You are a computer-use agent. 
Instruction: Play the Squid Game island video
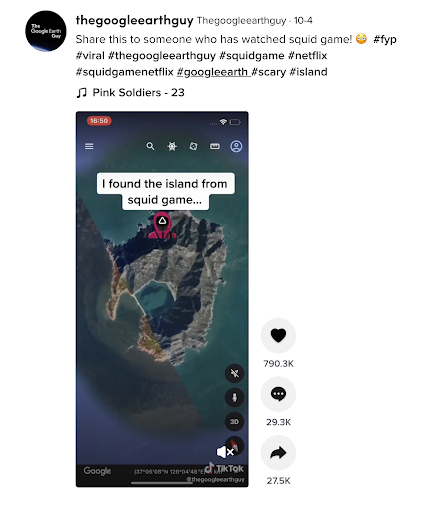(162, 299)
